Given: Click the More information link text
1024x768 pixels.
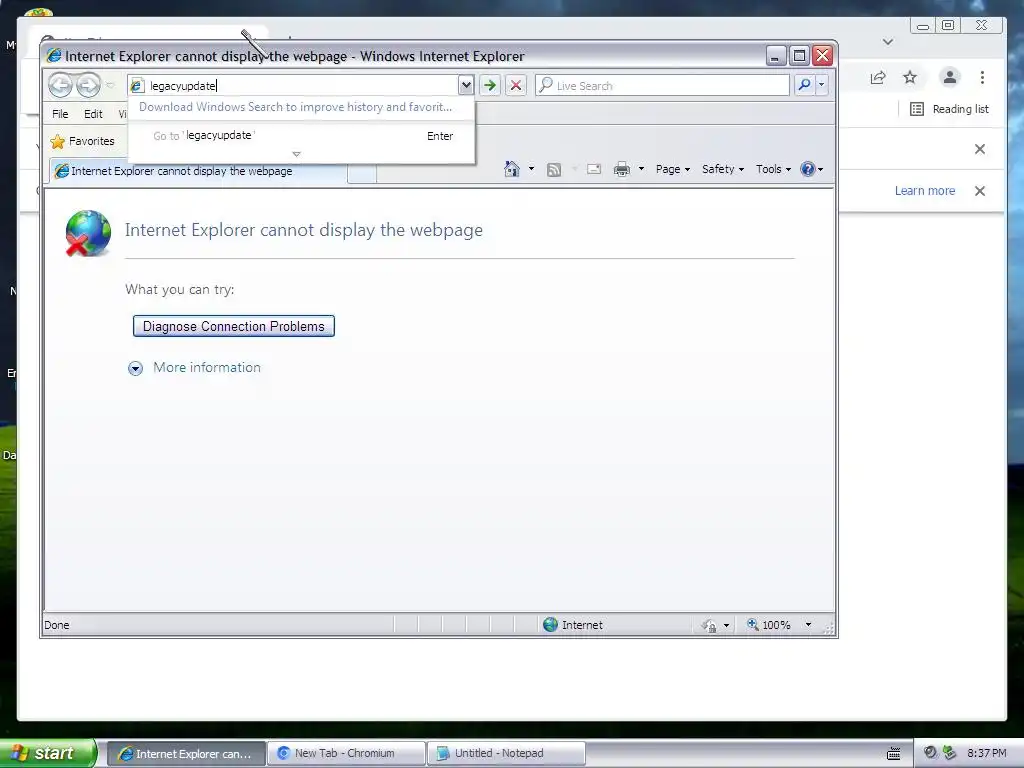Looking at the screenshot, I should point(207,367).
